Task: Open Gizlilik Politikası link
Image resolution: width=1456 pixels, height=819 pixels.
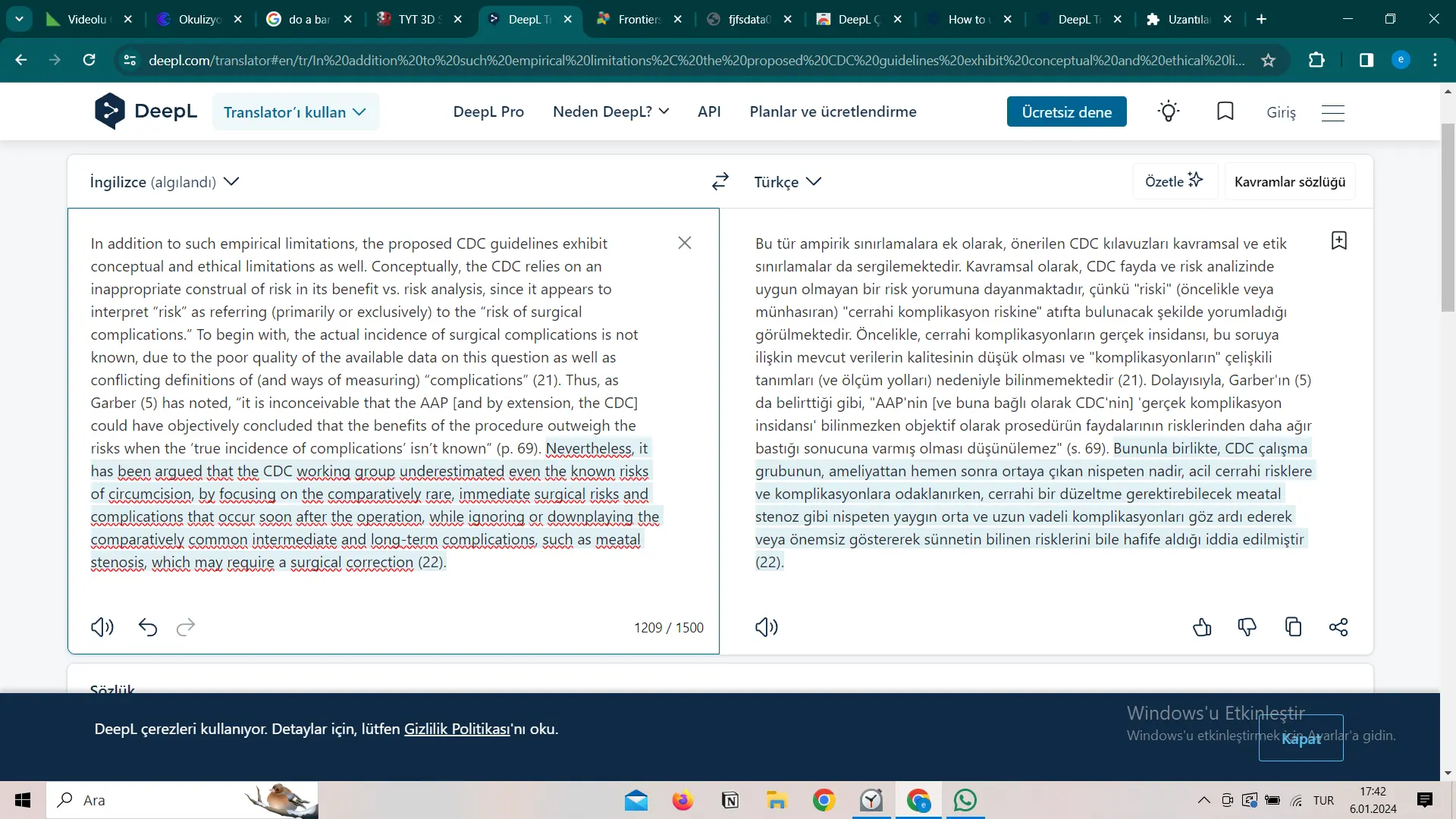Action: point(457,729)
